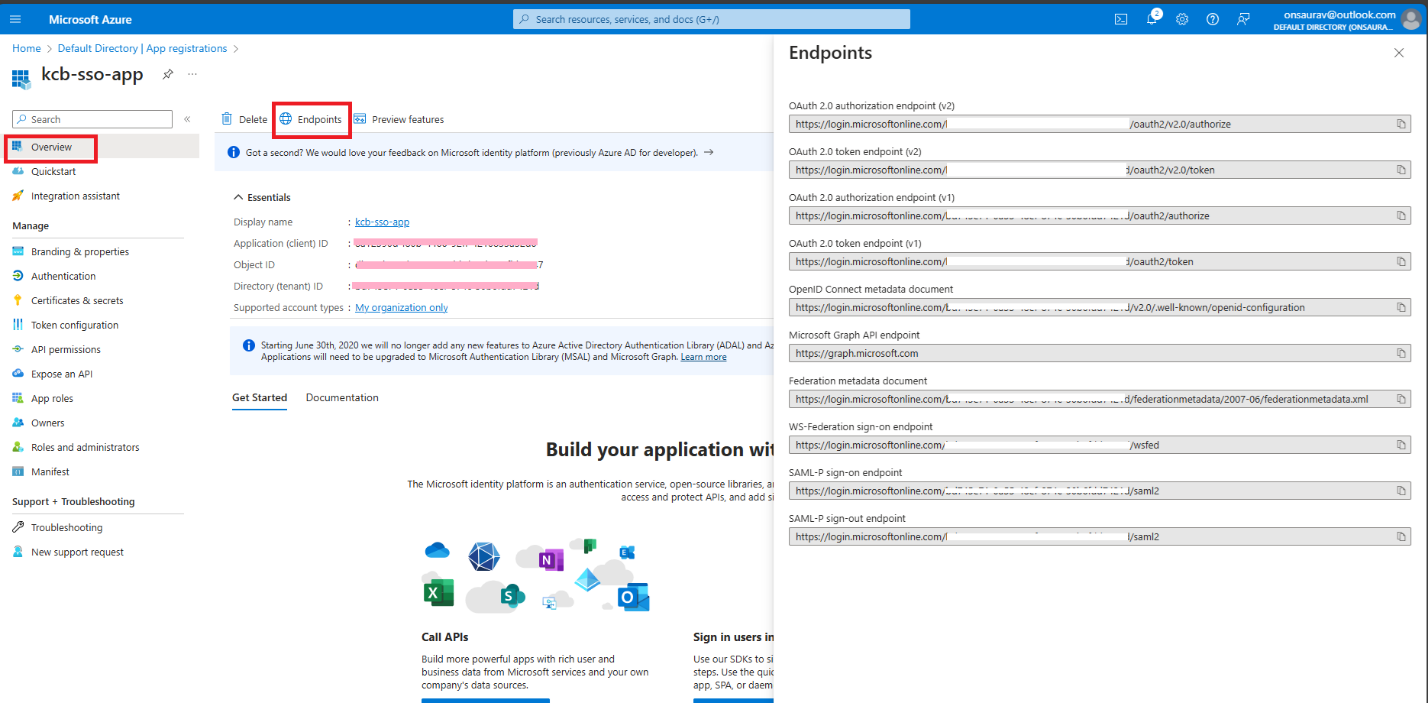Open the notifications bell
Screen dimensions: 1428x703
pos(1152,19)
